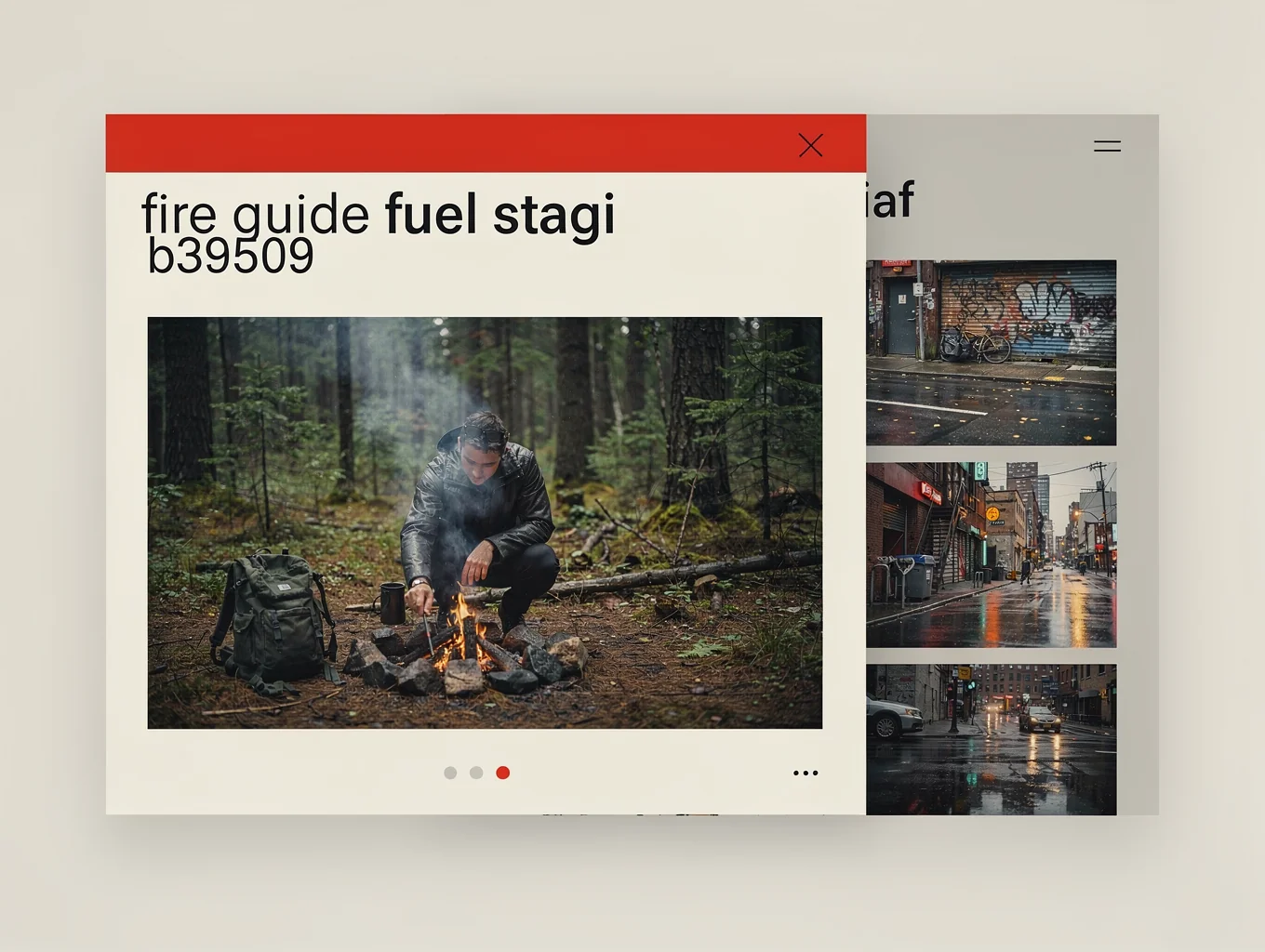Open the rainy intersection with cars thumbnail
The image size is (1265, 952).
pos(991,740)
